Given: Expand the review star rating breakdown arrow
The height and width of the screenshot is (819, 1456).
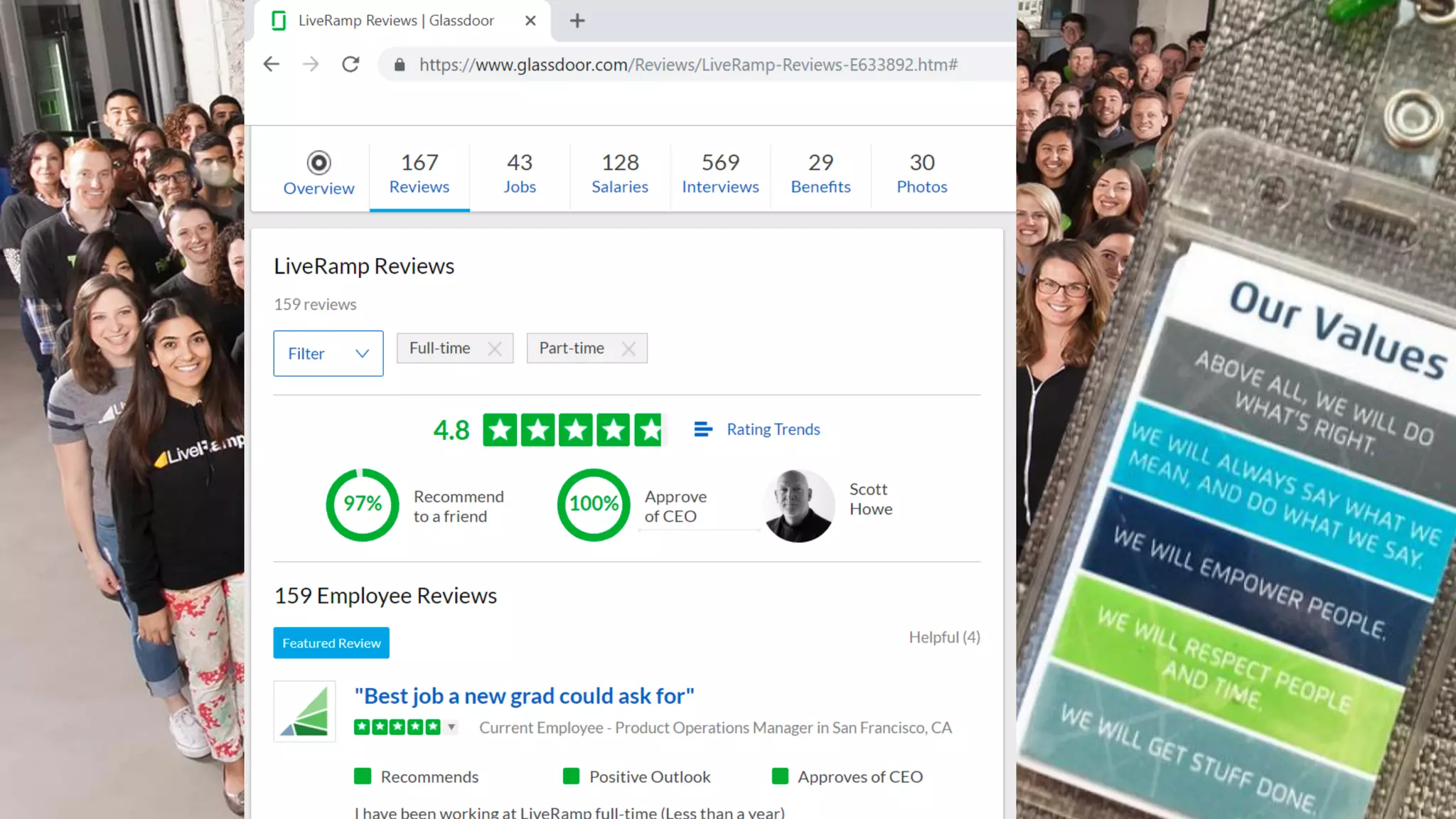Looking at the screenshot, I should 451,727.
